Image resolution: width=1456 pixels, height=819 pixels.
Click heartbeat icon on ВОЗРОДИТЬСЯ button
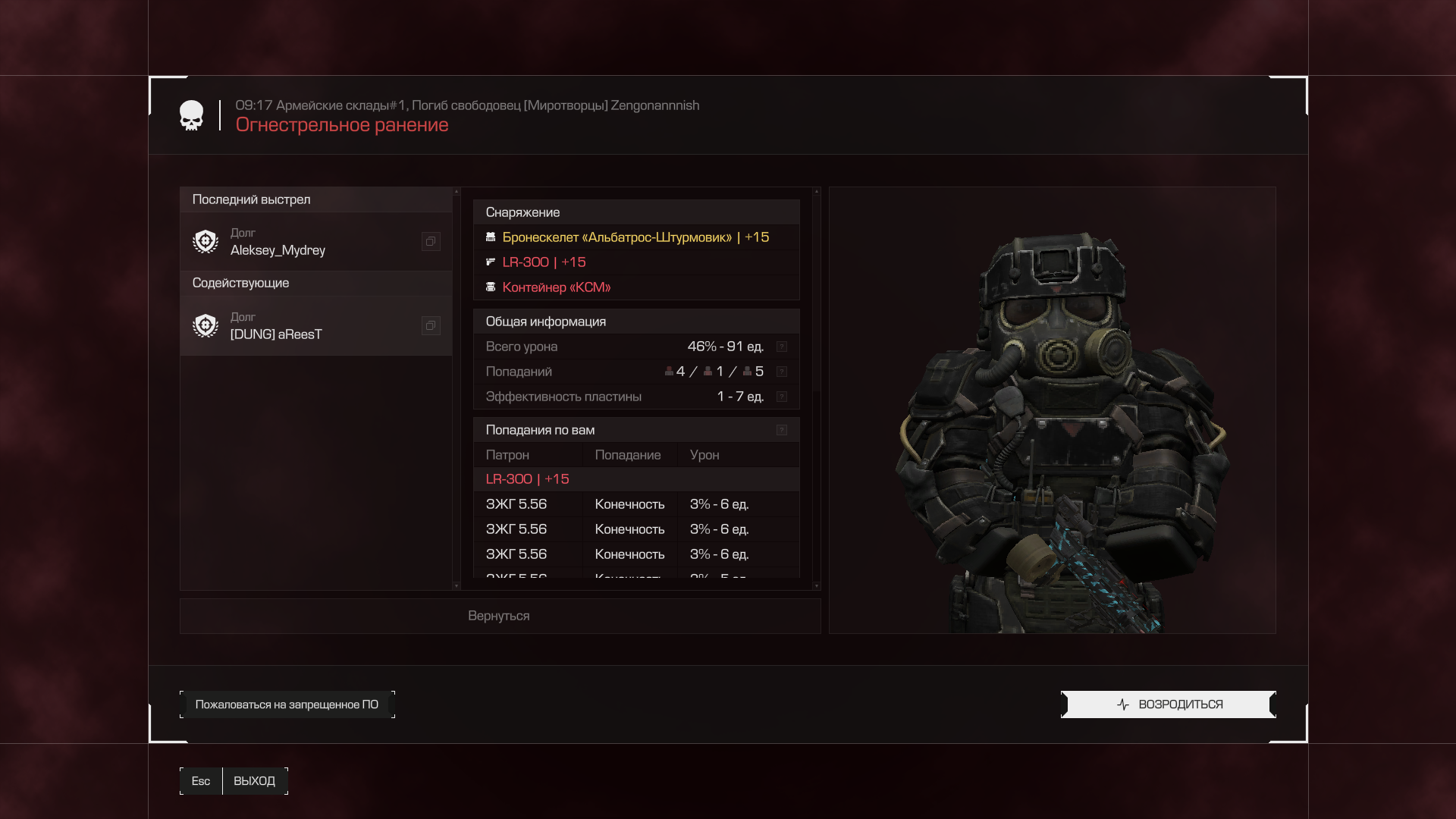[1123, 704]
